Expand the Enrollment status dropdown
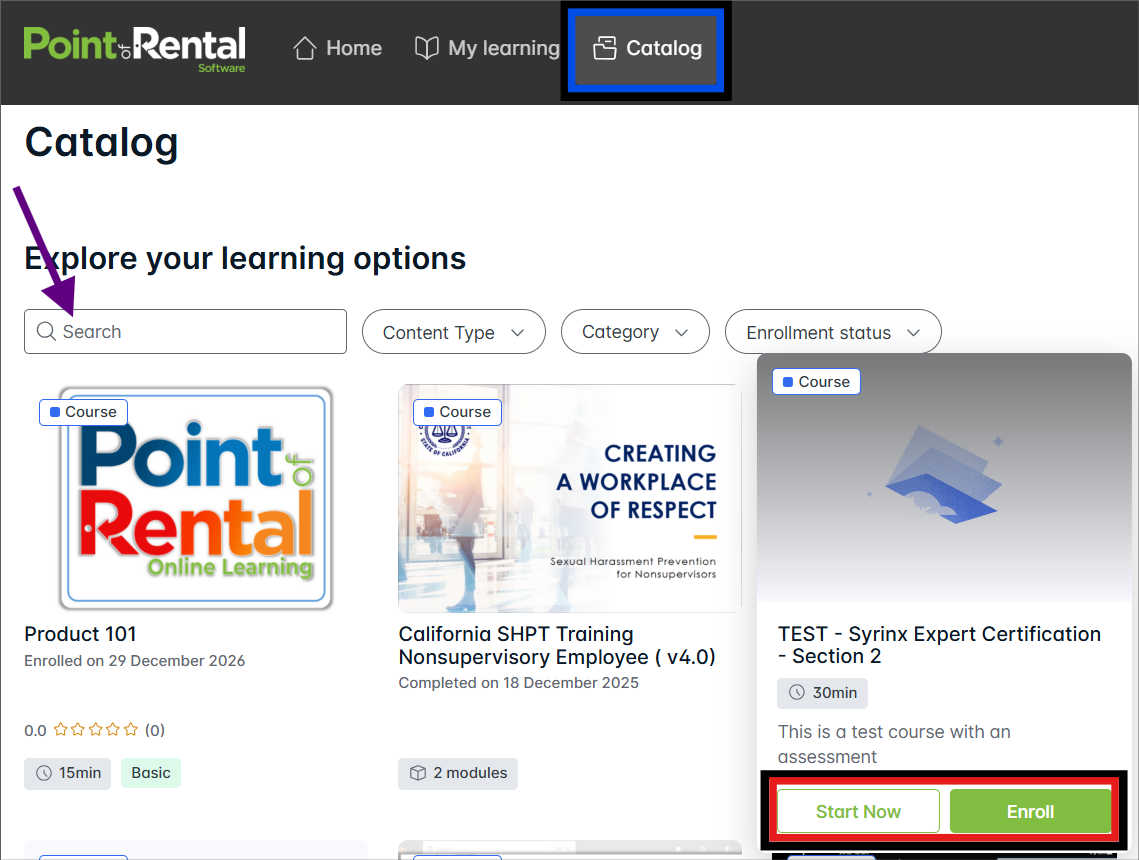1139x860 pixels. pyautogui.click(x=832, y=333)
